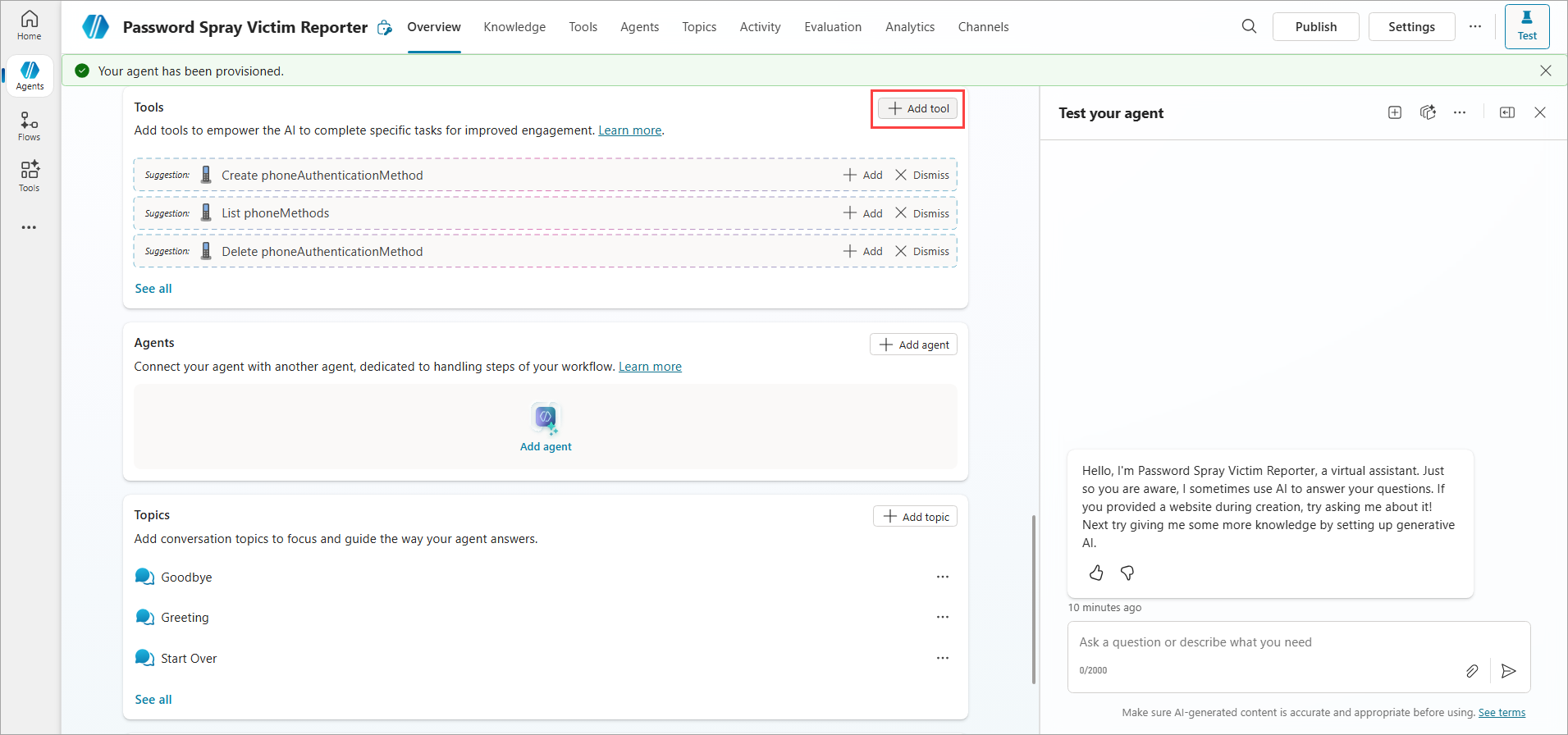Give thumbs up to the greeting message
1568x735 pixels.
pos(1096,573)
